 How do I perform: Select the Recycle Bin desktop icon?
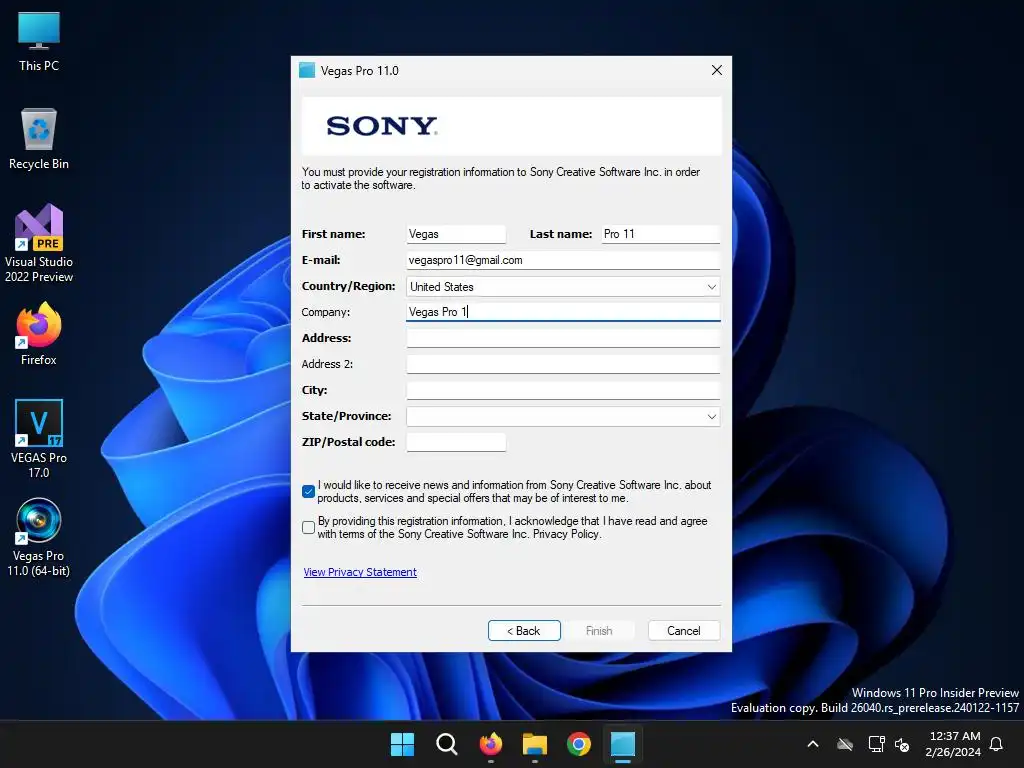pos(39,139)
